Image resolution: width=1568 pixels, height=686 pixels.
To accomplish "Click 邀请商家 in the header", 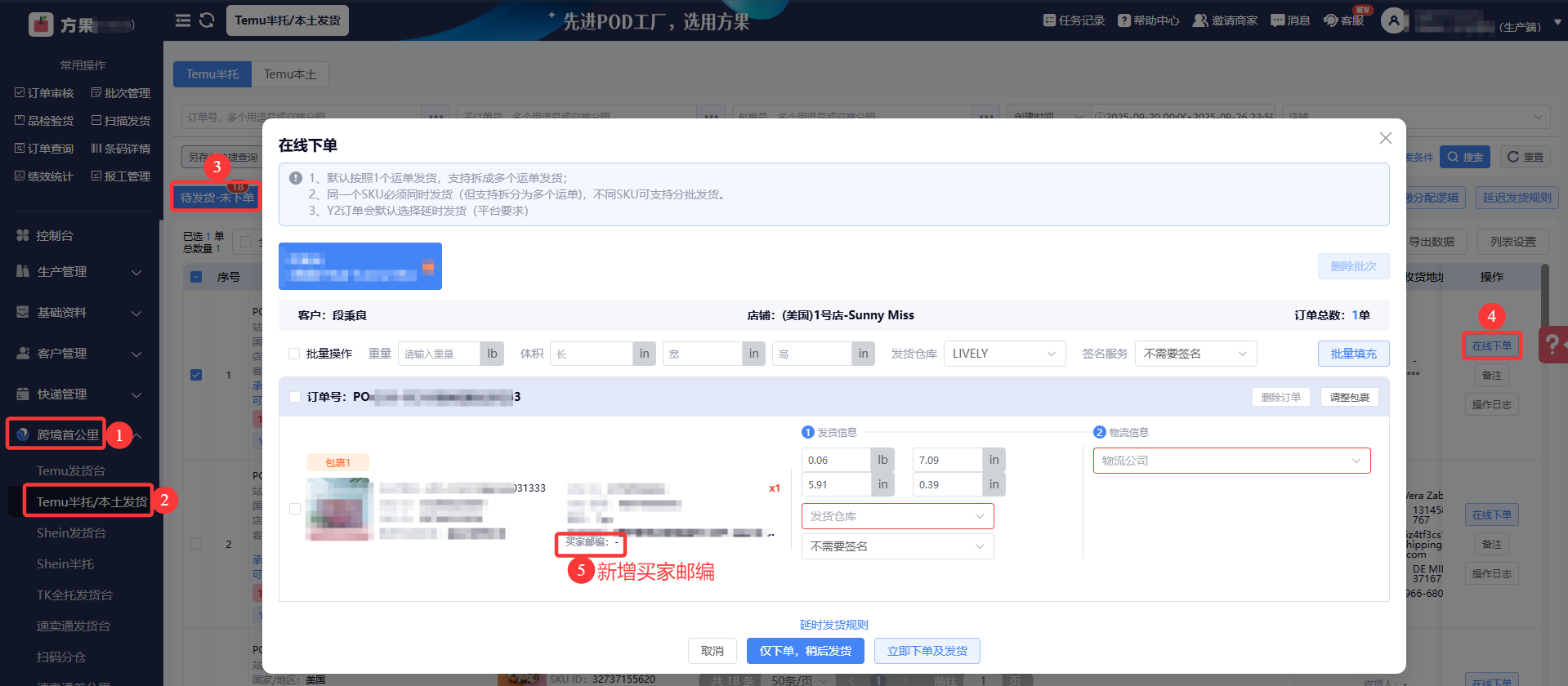I will click(1225, 20).
